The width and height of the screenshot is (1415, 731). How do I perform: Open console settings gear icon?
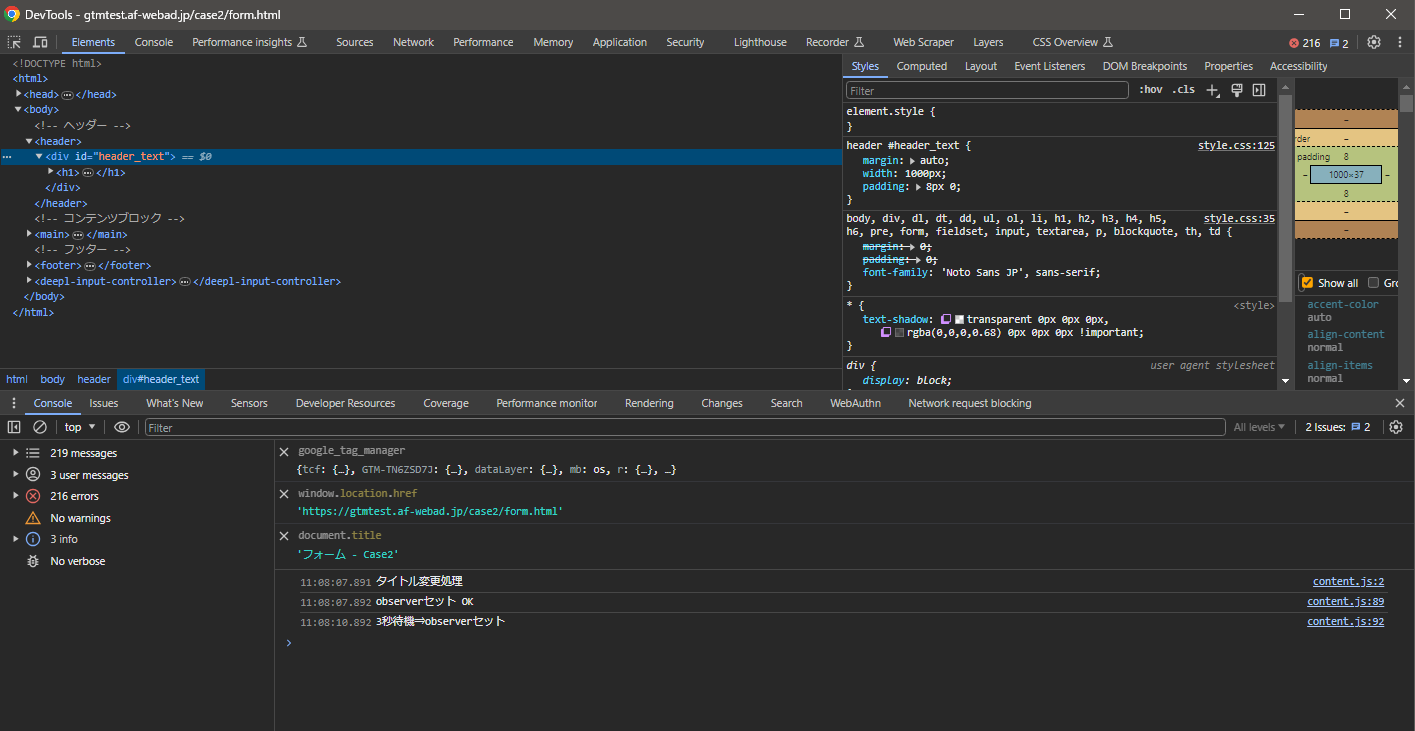click(x=1396, y=427)
